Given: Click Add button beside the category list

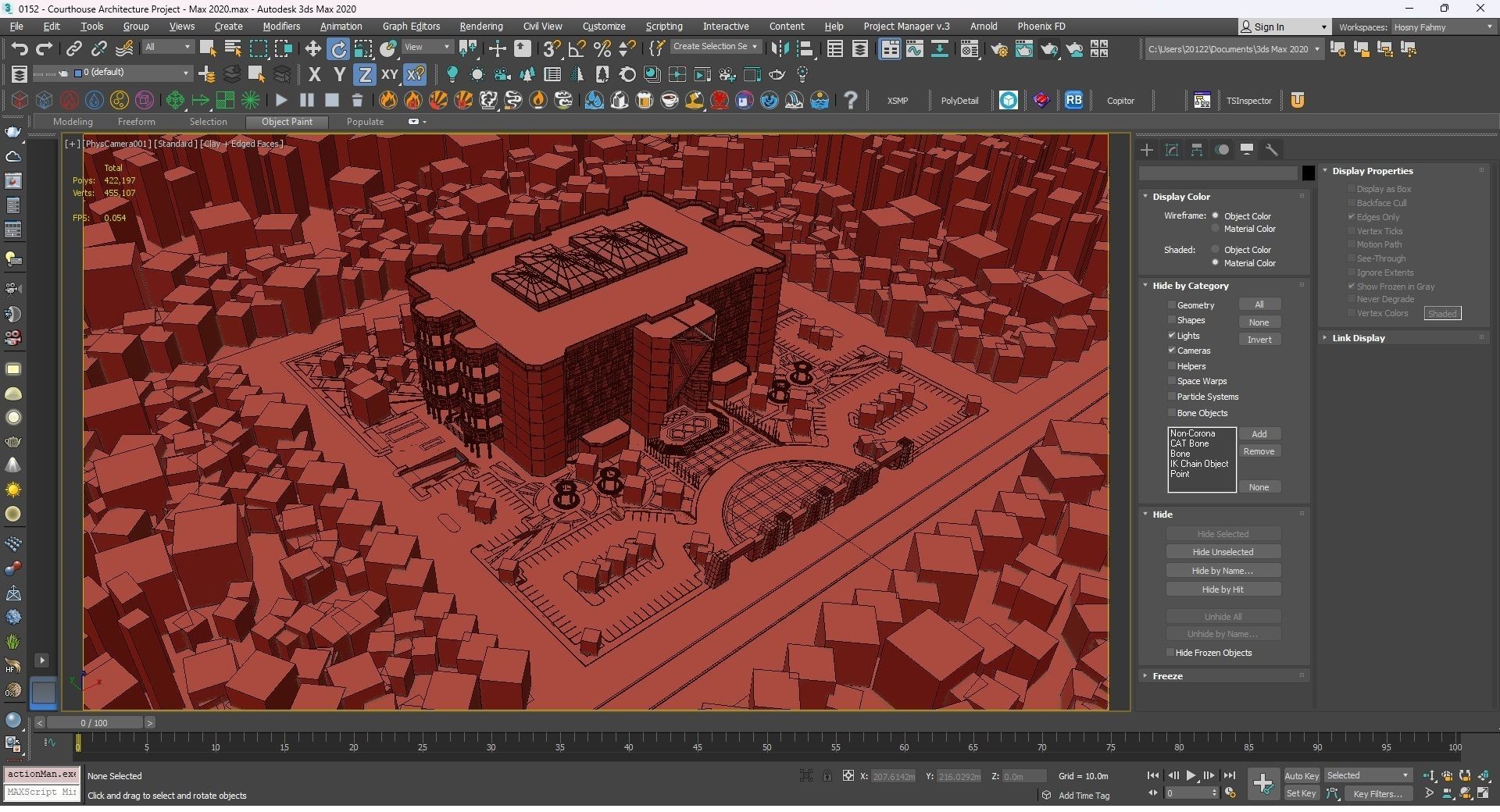Looking at the screenshot, I should coord(1259,434).
